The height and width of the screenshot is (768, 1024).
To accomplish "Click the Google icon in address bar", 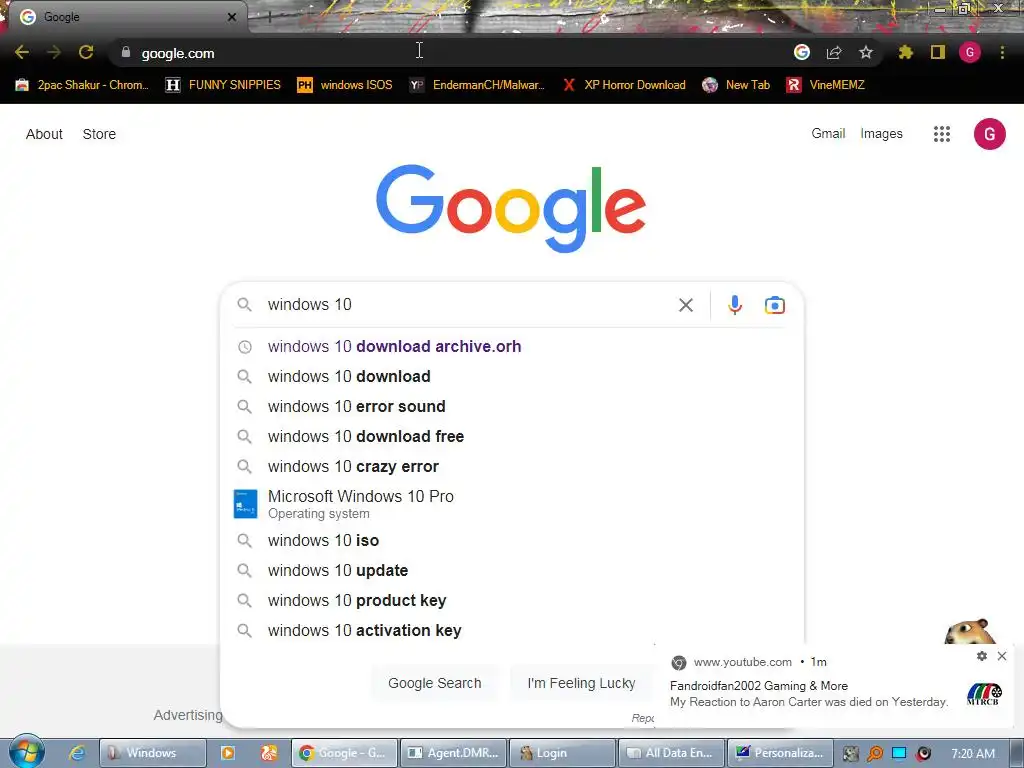I will coord(802,52).
